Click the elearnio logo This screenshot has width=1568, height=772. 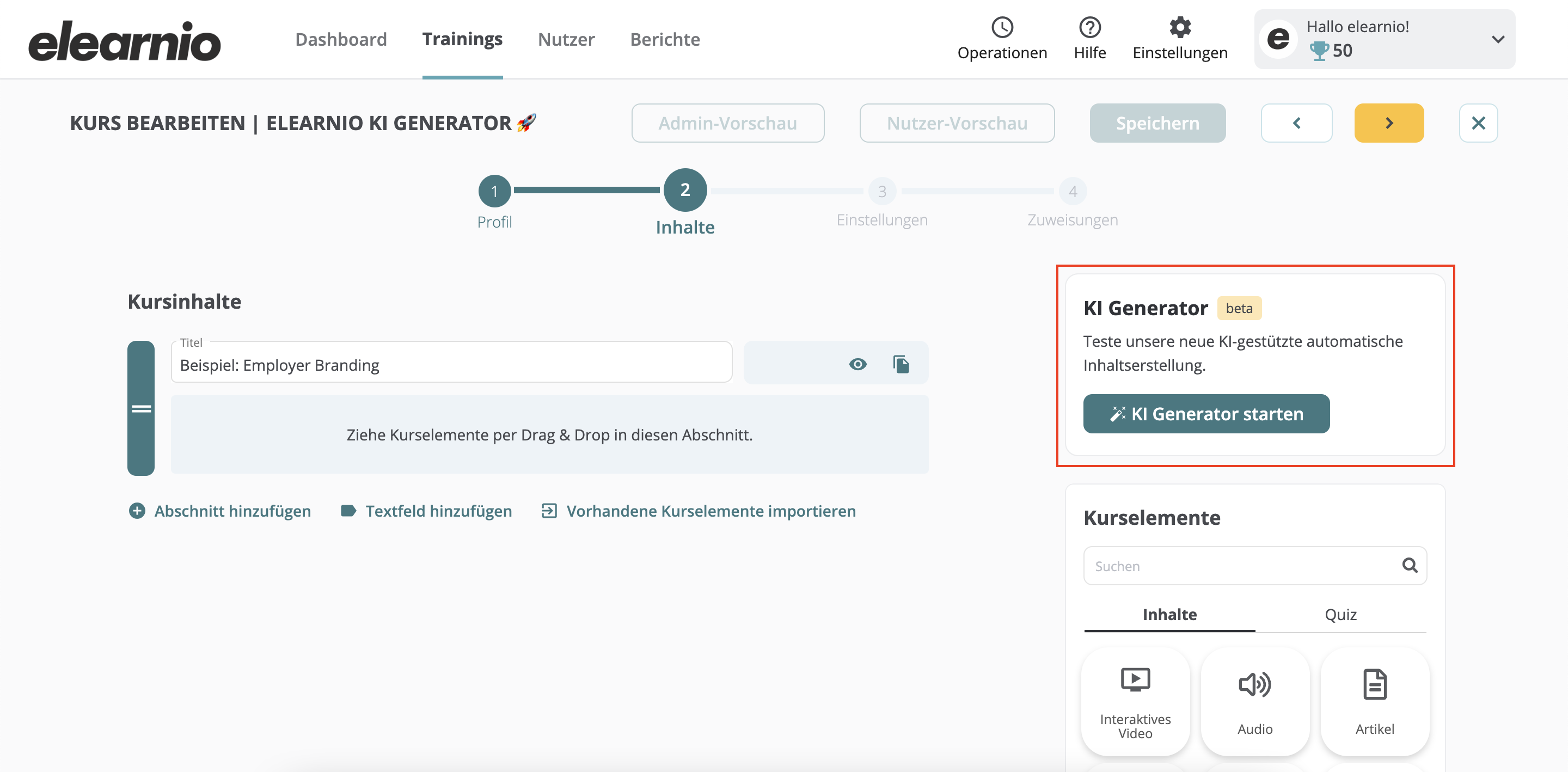click(x=125, y=41)
